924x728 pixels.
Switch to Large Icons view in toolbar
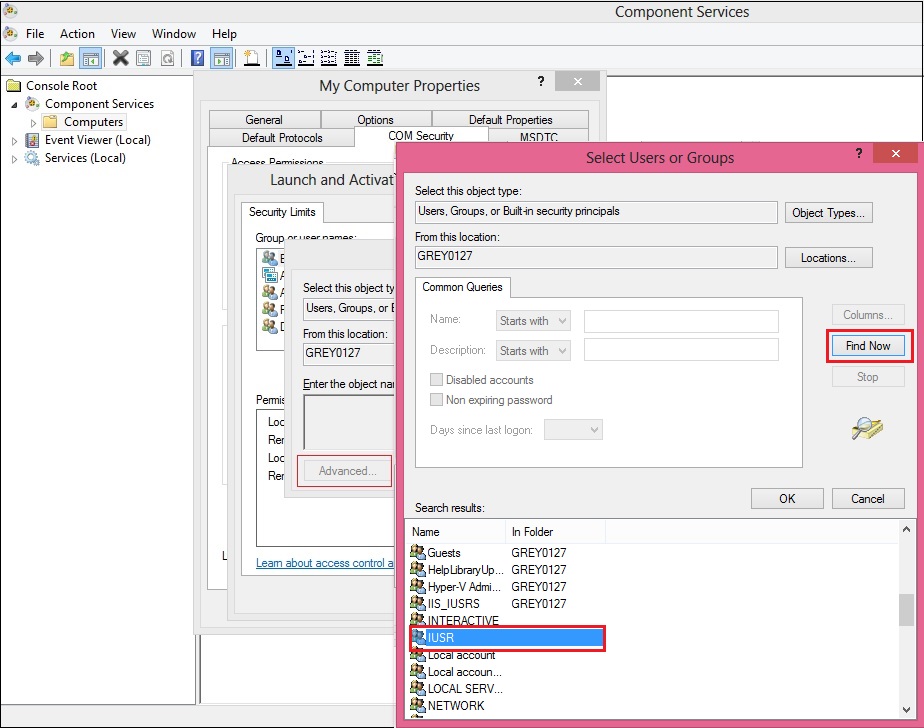click(283, 58)
